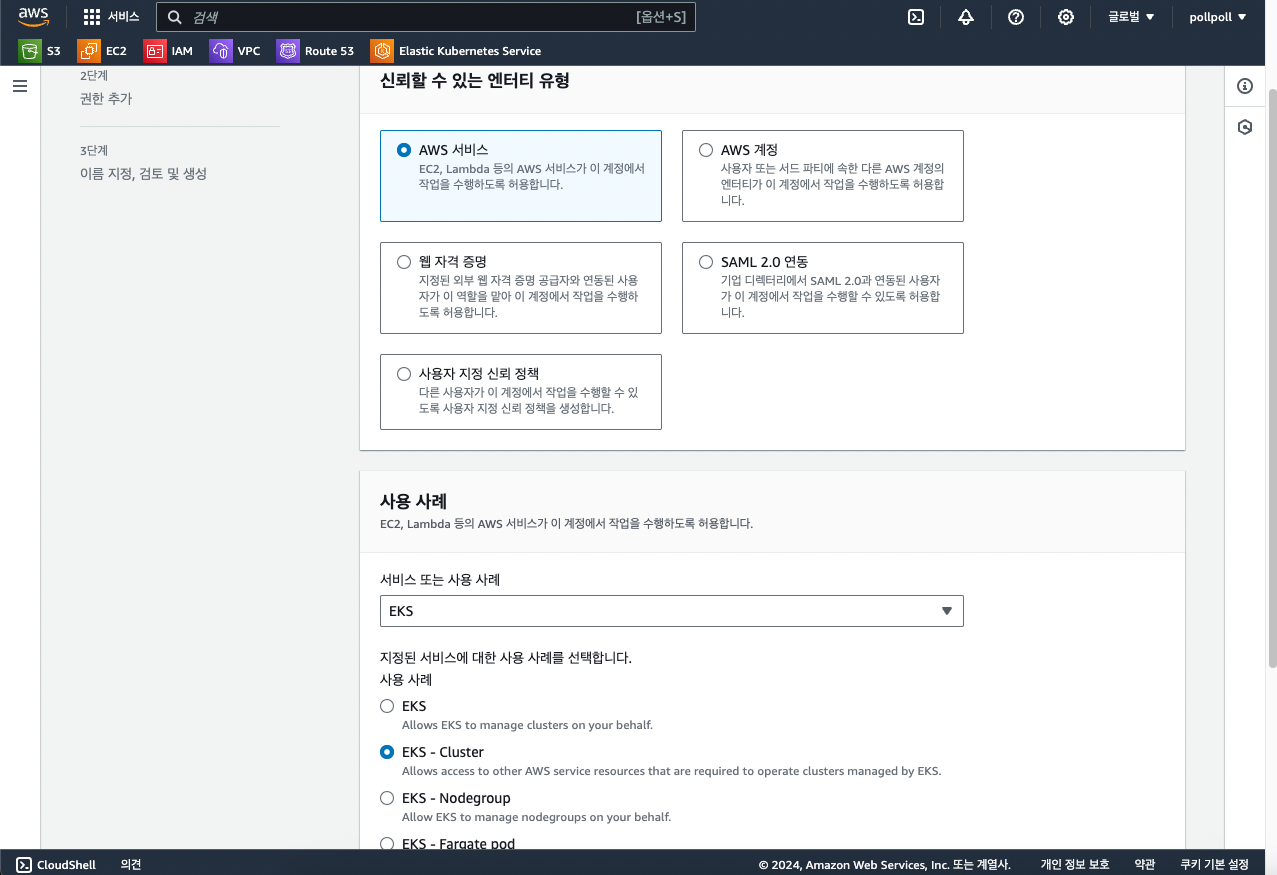Viewport: 1277px width, 875px height.
Task: Open 쿠키 기본 설정 link
Action: (1214, 865)
